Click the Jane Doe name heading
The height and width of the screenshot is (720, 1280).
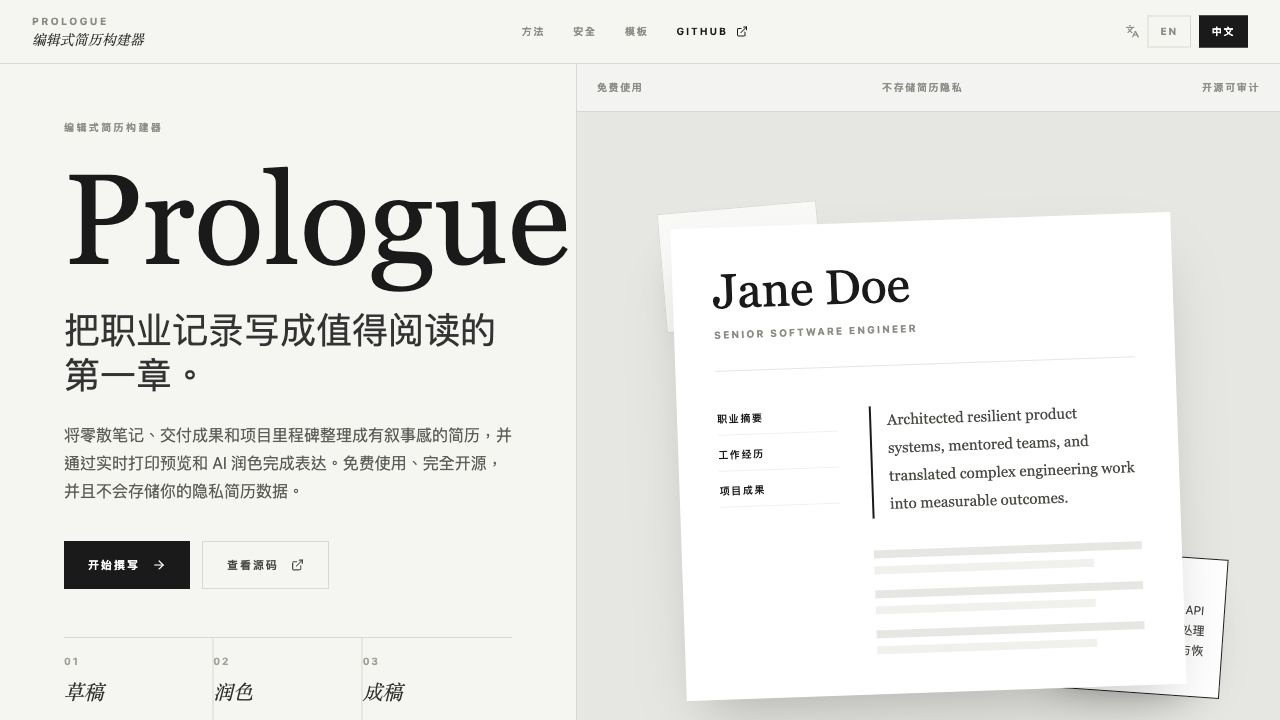tap(811, 288)
